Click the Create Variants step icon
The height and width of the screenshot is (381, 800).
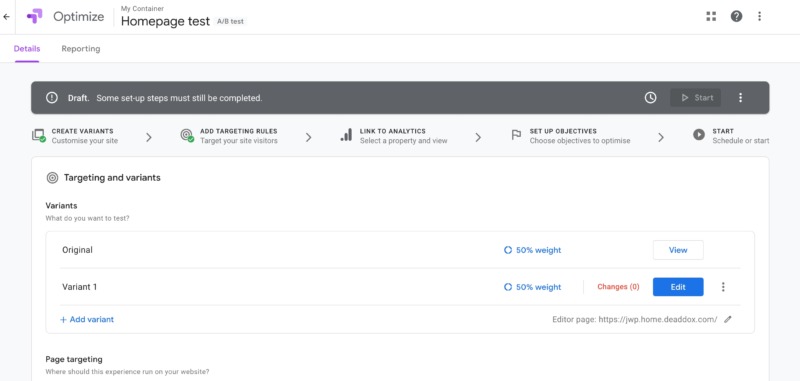[x=39, y=136]
